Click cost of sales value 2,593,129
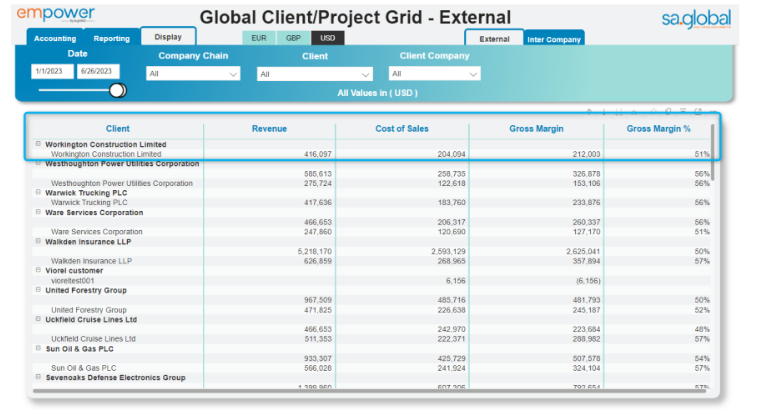 click(448, 251)
